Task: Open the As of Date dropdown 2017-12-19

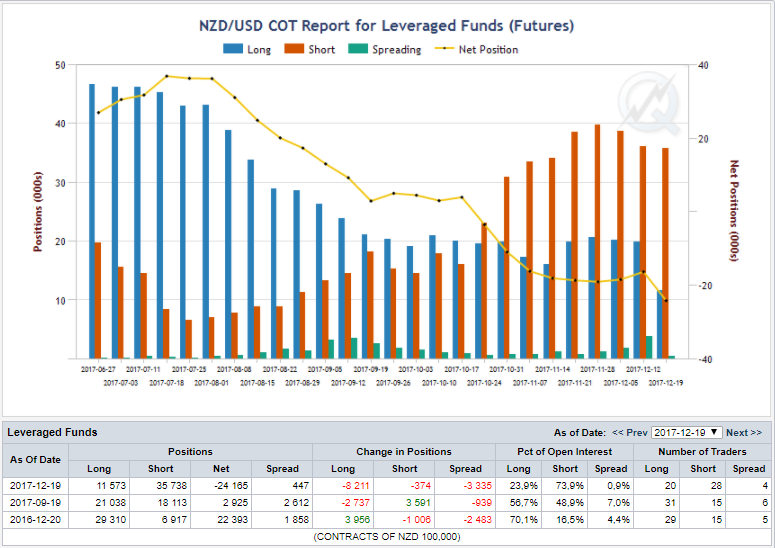Action: pyautogui.click(x=687, y=432)
